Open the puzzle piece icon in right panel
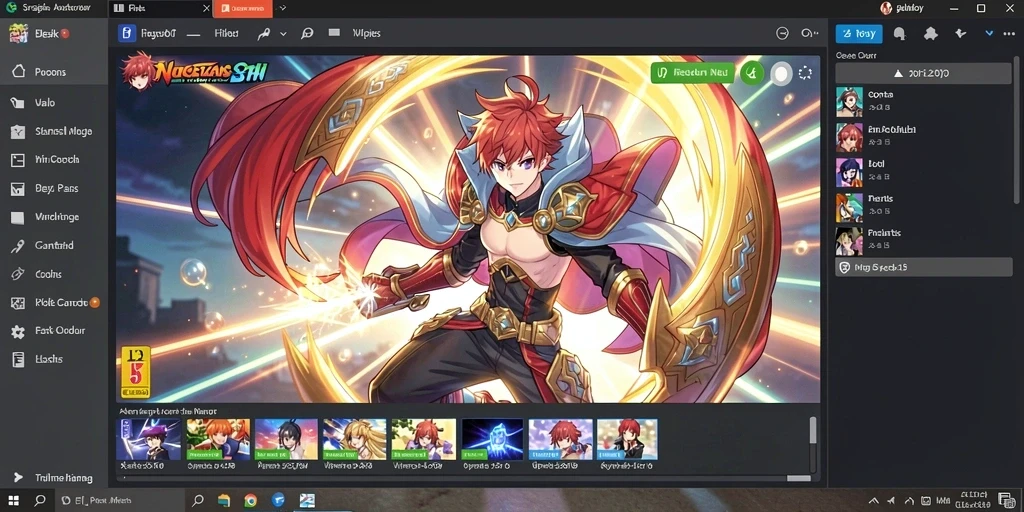The image size is (1024, 512). coord(931,34)
